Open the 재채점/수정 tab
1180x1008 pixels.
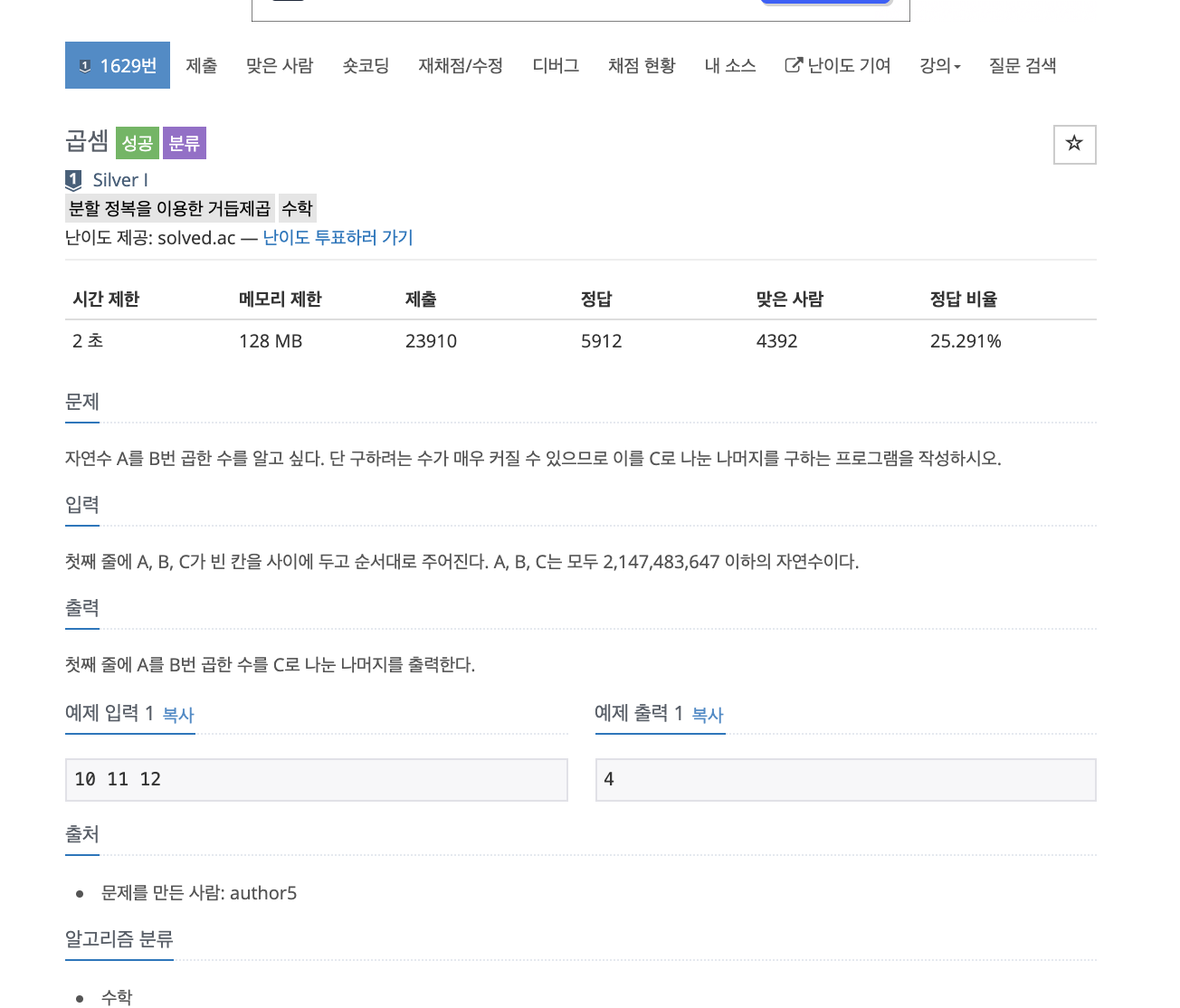461,65
